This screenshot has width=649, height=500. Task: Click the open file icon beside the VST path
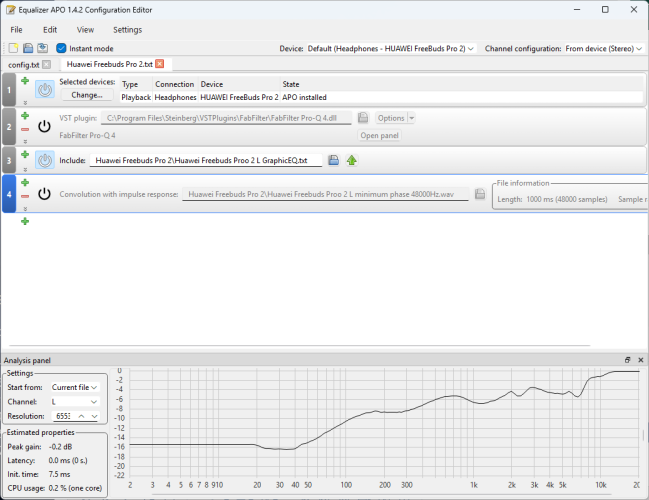tap(363, 118)
